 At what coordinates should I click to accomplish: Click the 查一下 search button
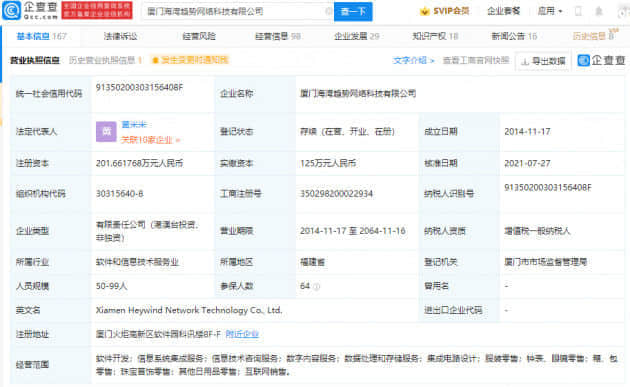[x=353, y=11]
